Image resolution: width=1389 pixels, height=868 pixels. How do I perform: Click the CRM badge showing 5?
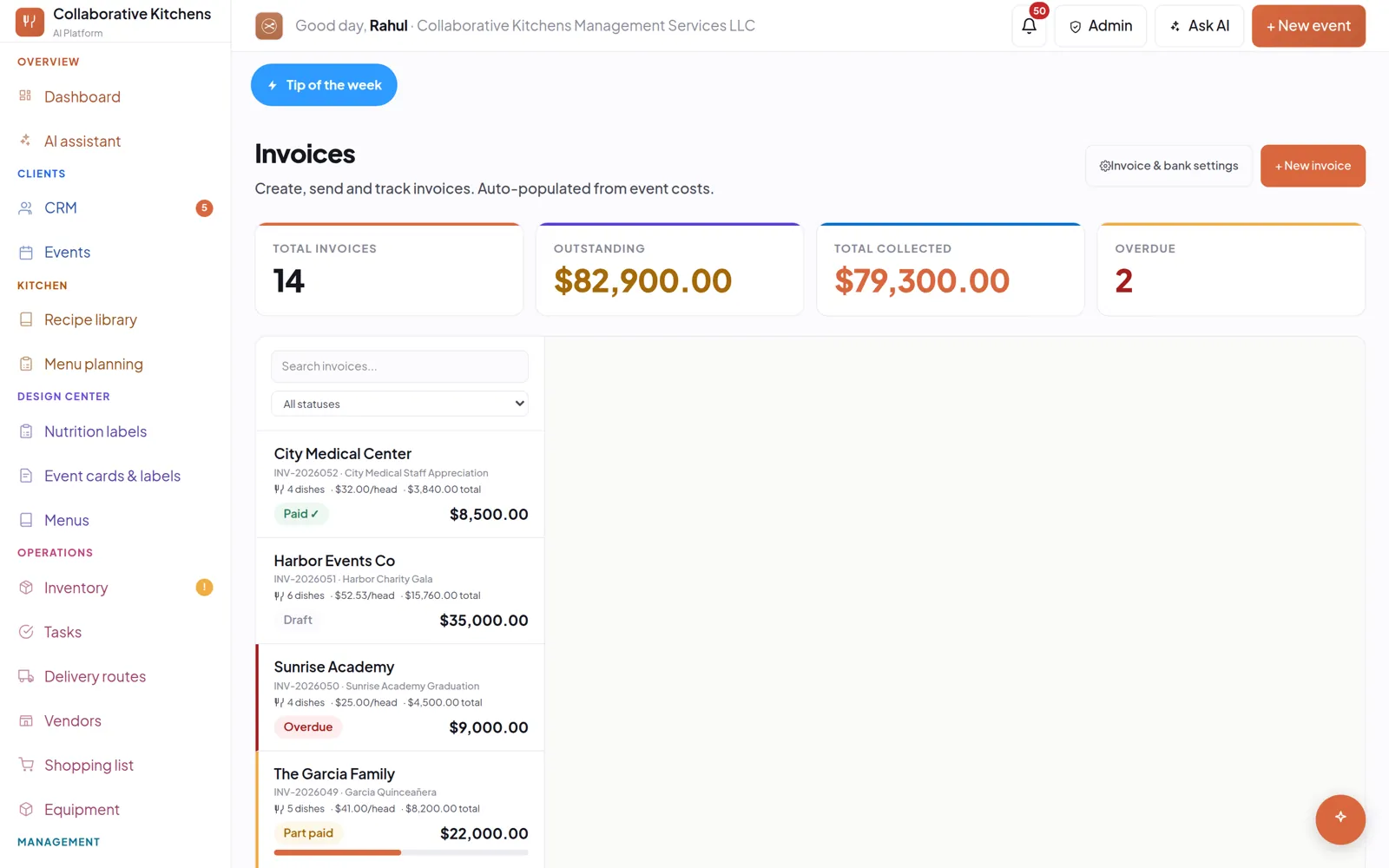pyautogui.click(x=204, y=207)
